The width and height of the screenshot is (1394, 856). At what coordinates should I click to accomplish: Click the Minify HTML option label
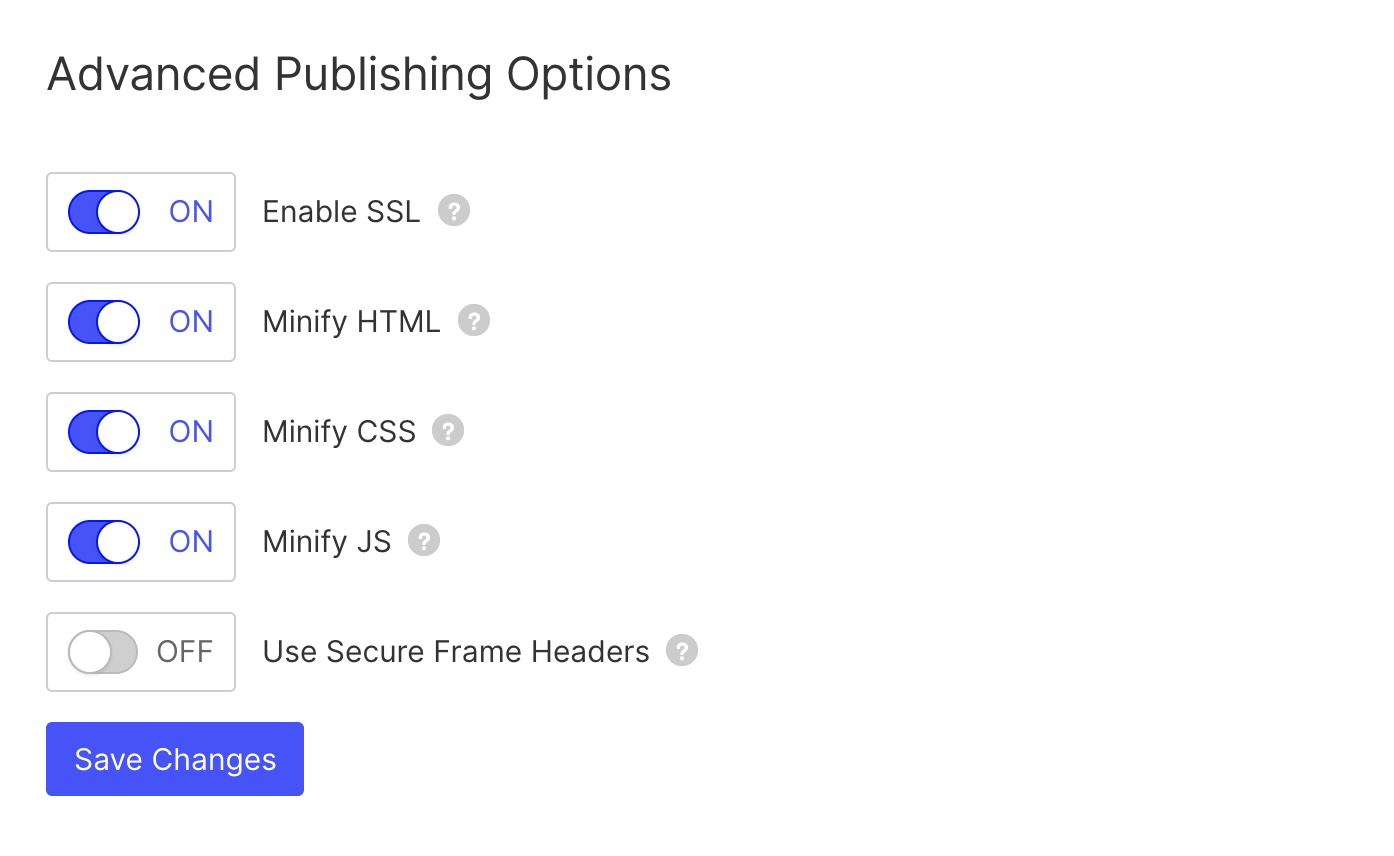pyautogui.click(x=351, y=321)
